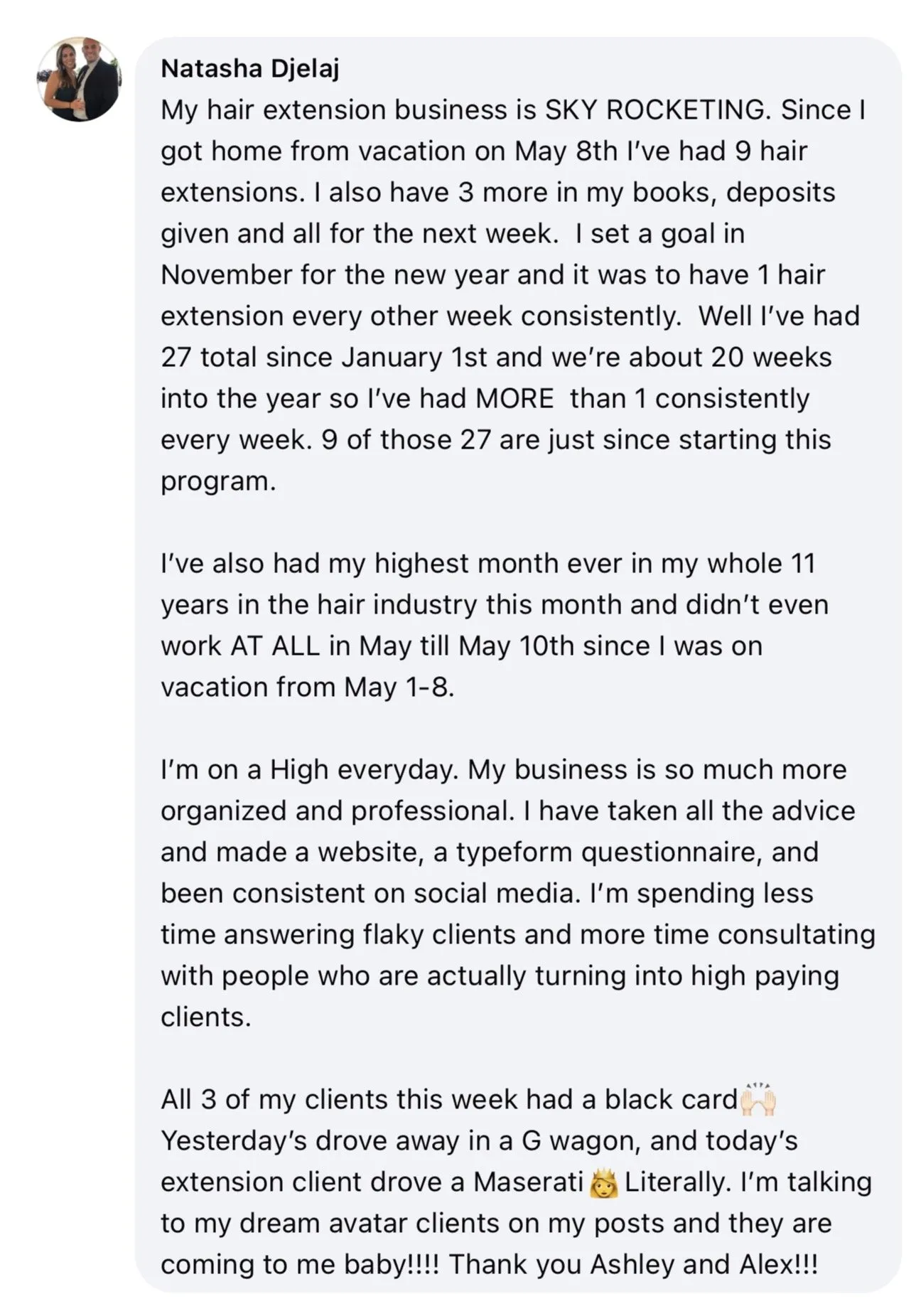Click the Natasha Djelaj name link
911x1316 pixels.
[250, 68]
